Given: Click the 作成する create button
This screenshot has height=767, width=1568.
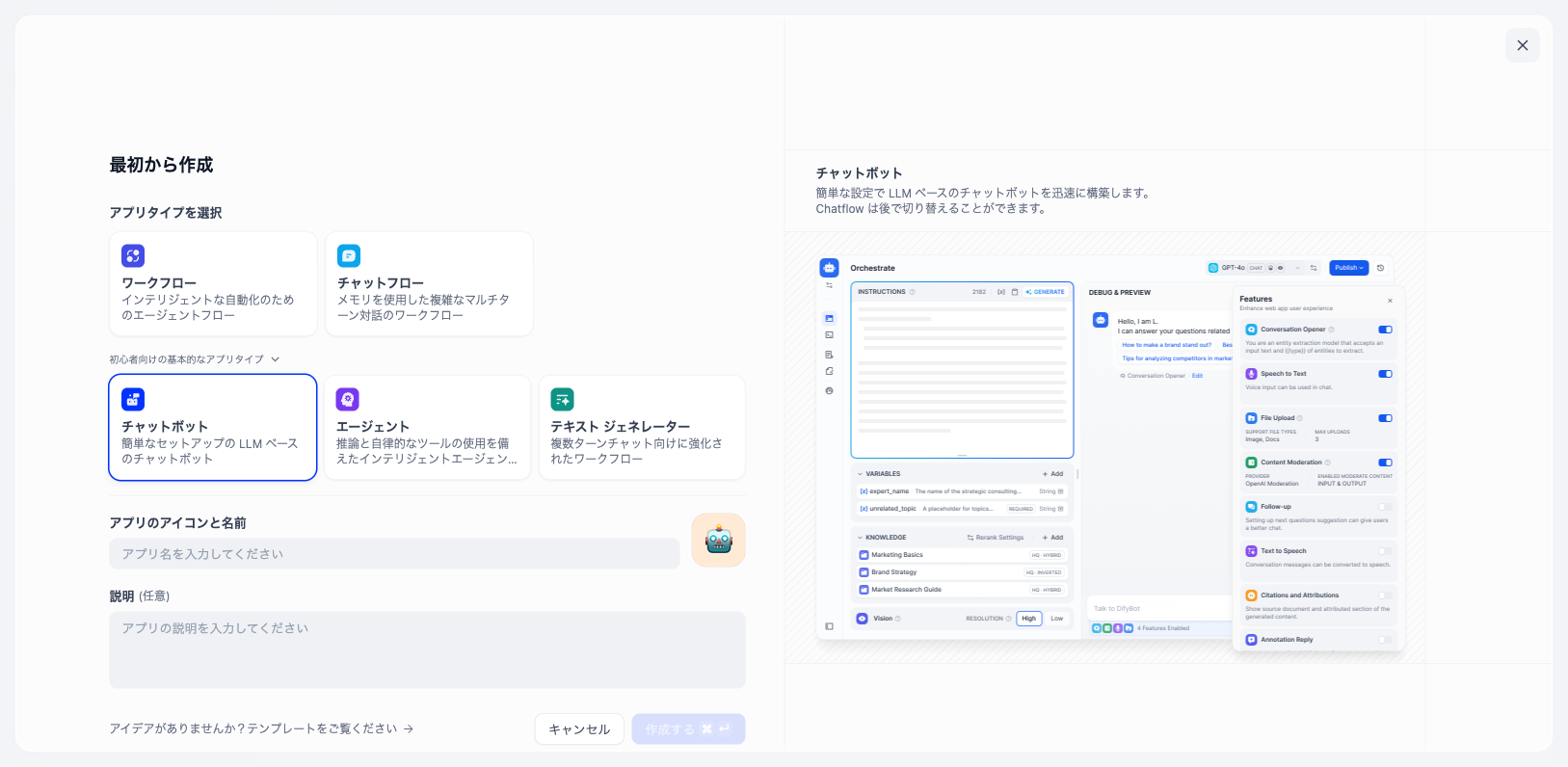Looking at the screenshot, I should pos(688,729).
